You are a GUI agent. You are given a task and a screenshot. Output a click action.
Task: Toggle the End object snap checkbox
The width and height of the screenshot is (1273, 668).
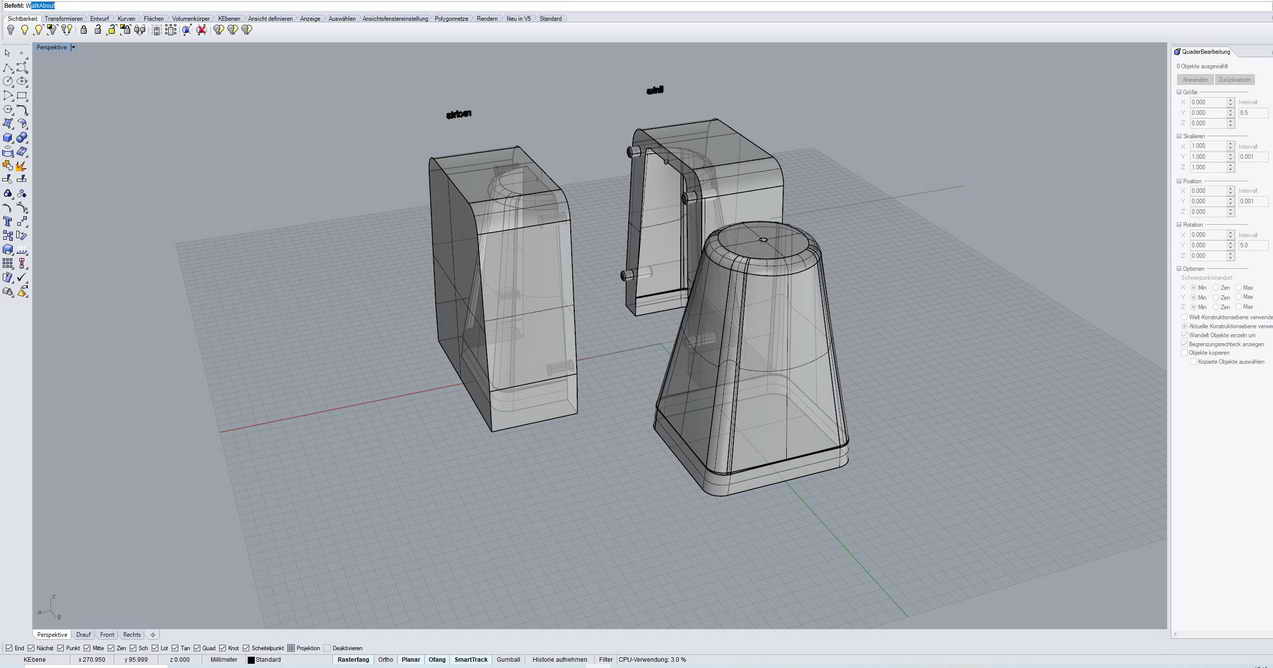click(x=8, y=648)
